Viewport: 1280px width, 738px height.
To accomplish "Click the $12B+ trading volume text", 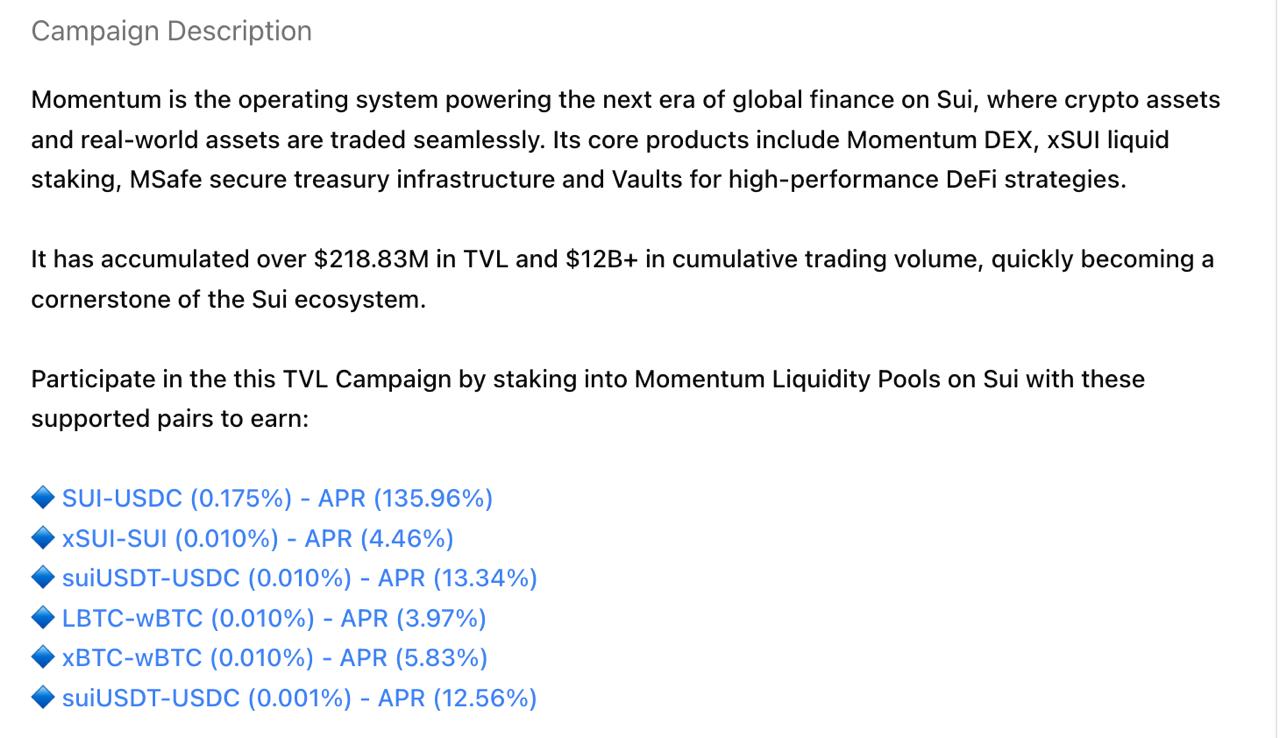I will 601,260.
